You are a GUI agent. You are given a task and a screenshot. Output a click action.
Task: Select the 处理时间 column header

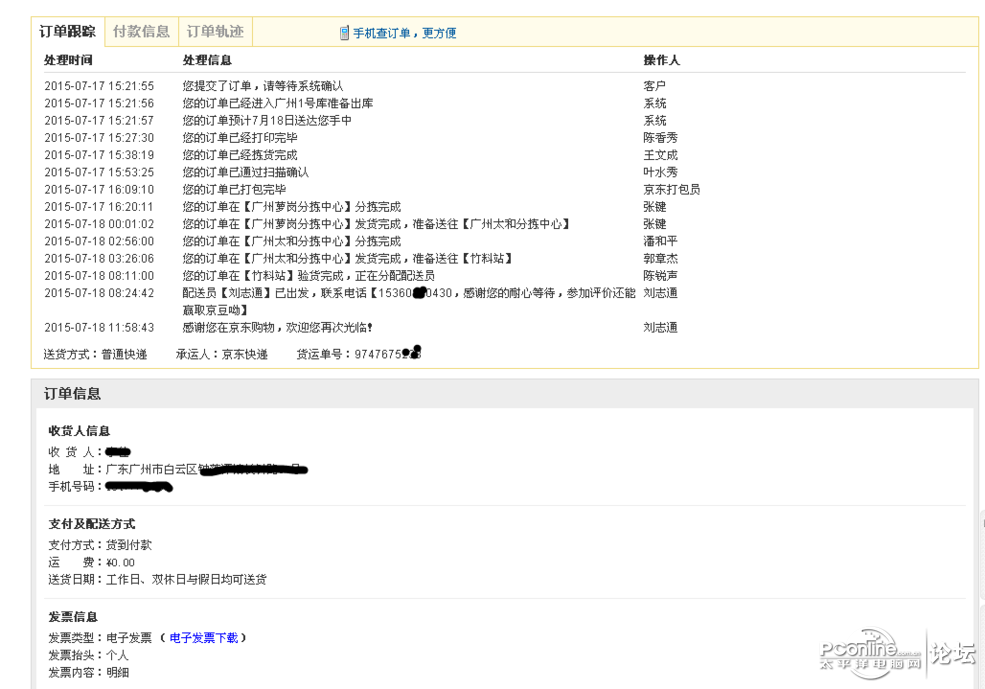(x=68, y=60)
